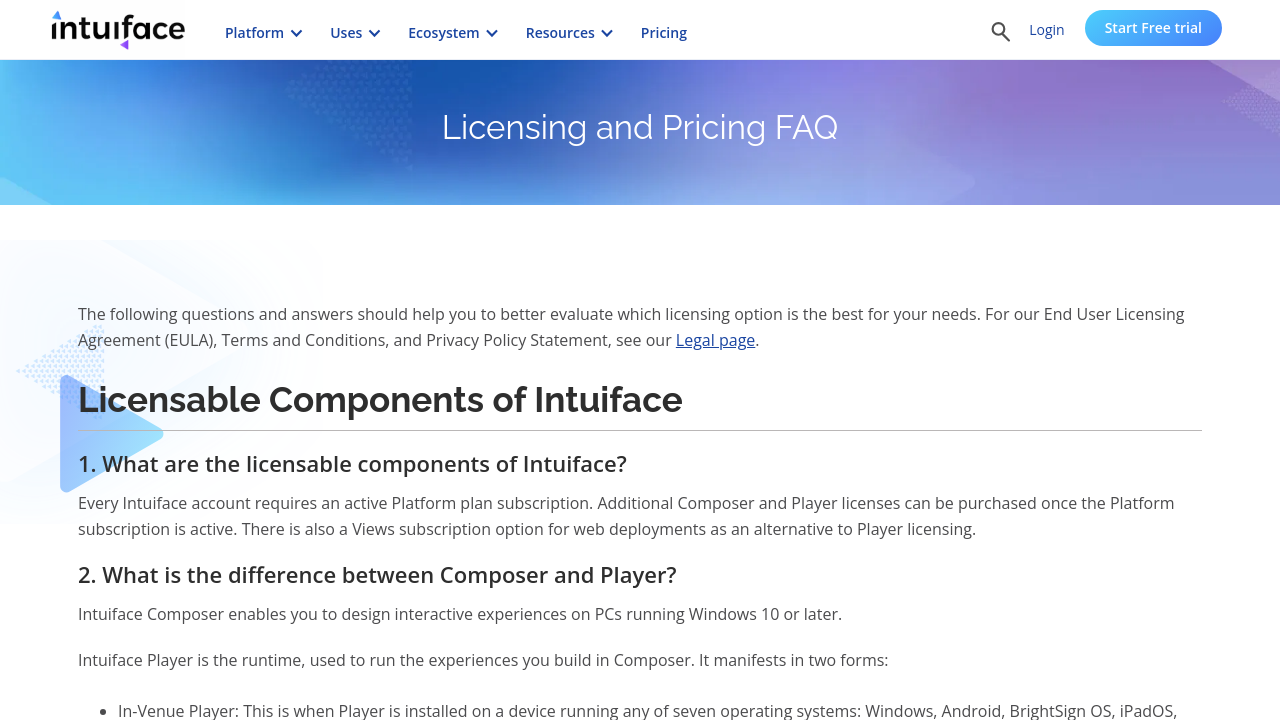1280x720 pixels.
Task: Open the Ecosystem menu label
Action: 443,33
